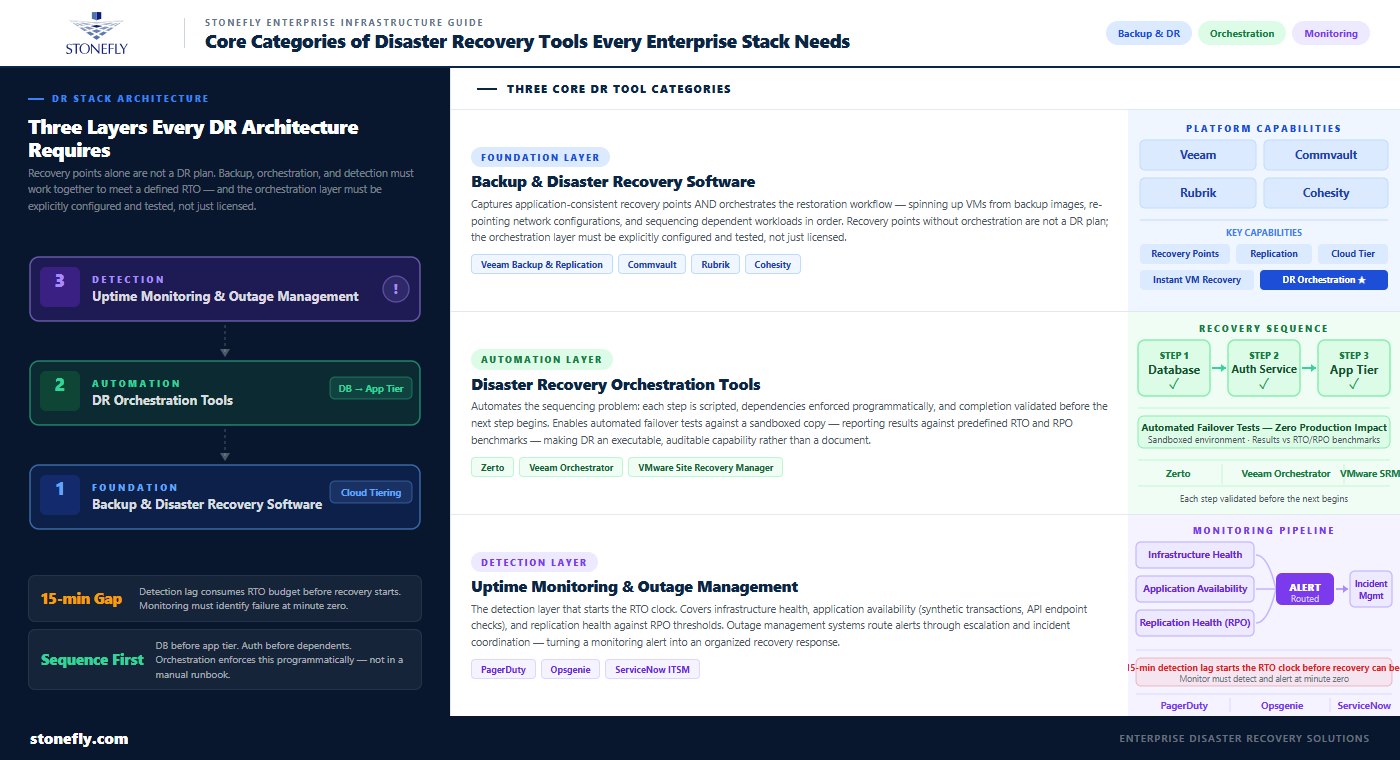
Task: Click the Automated Failover Tests banner
Action: click(x=1264, y=432)
